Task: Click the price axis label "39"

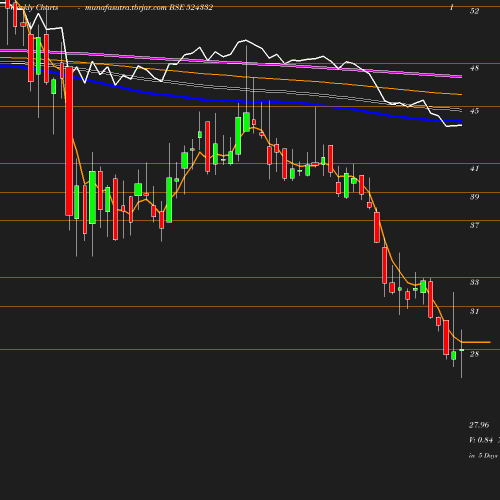Action: click(474, 197)
